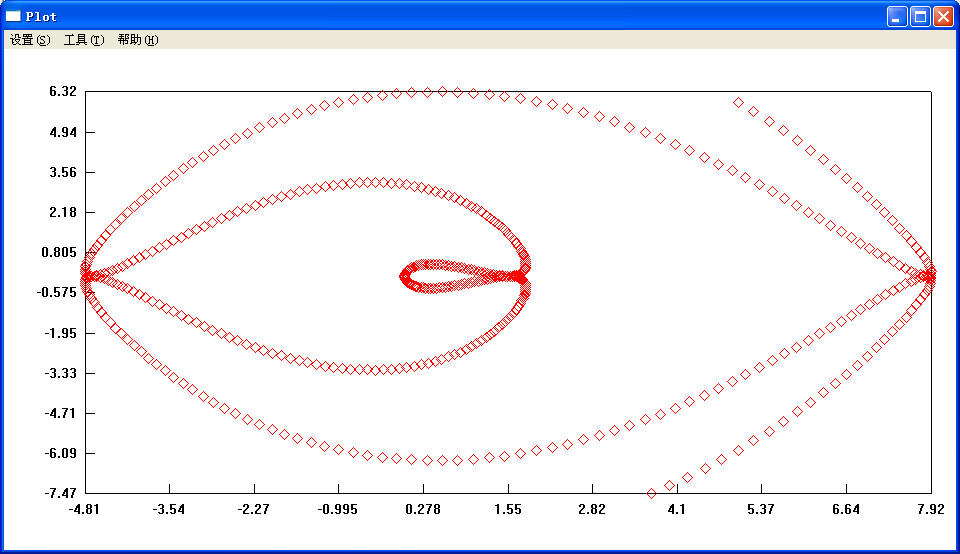Click y-axis label 2.18
The width and height of the screenshot is (960, 554).
[x=63, y=212]
